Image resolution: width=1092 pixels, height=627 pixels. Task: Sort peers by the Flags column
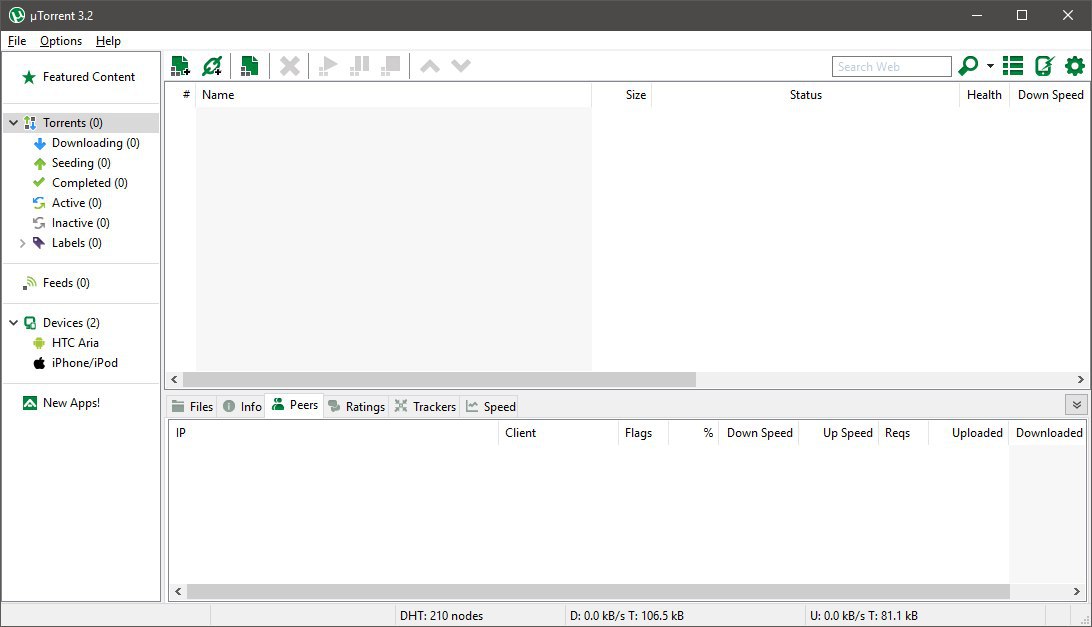pyautogui.click(x=643, y=433)
